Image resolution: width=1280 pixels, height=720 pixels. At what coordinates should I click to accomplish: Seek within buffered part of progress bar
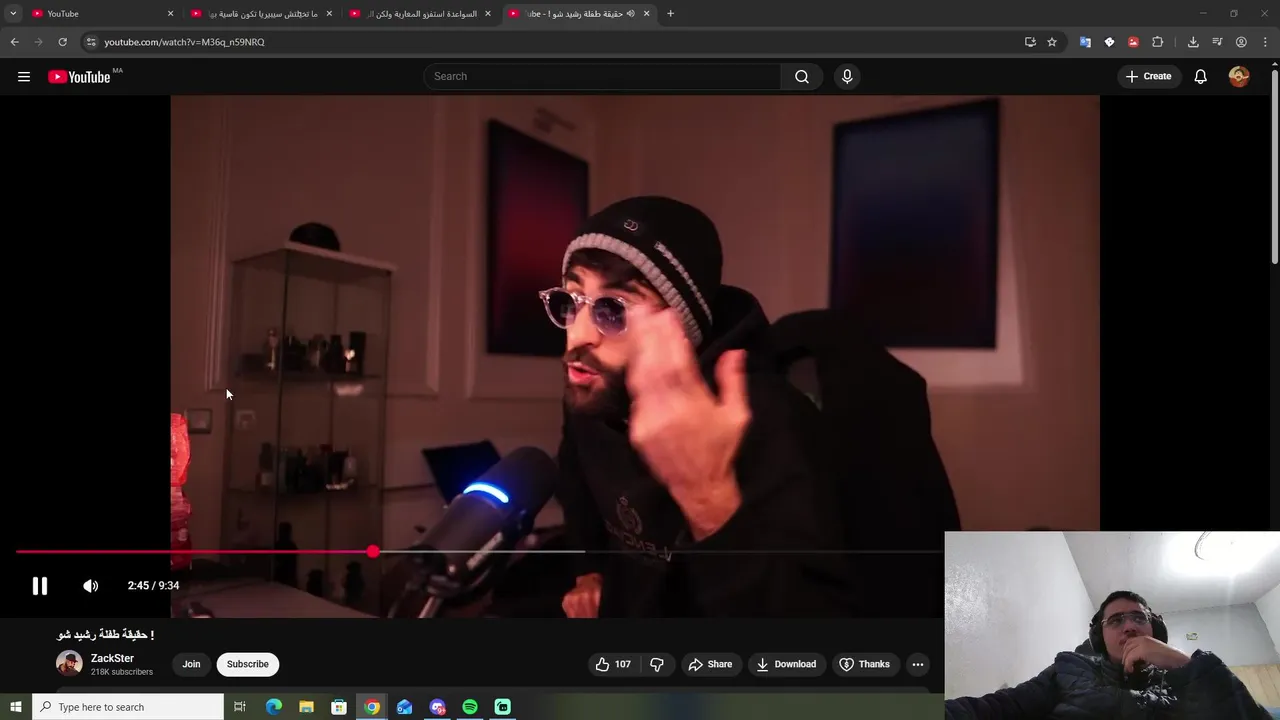(480, 551)
